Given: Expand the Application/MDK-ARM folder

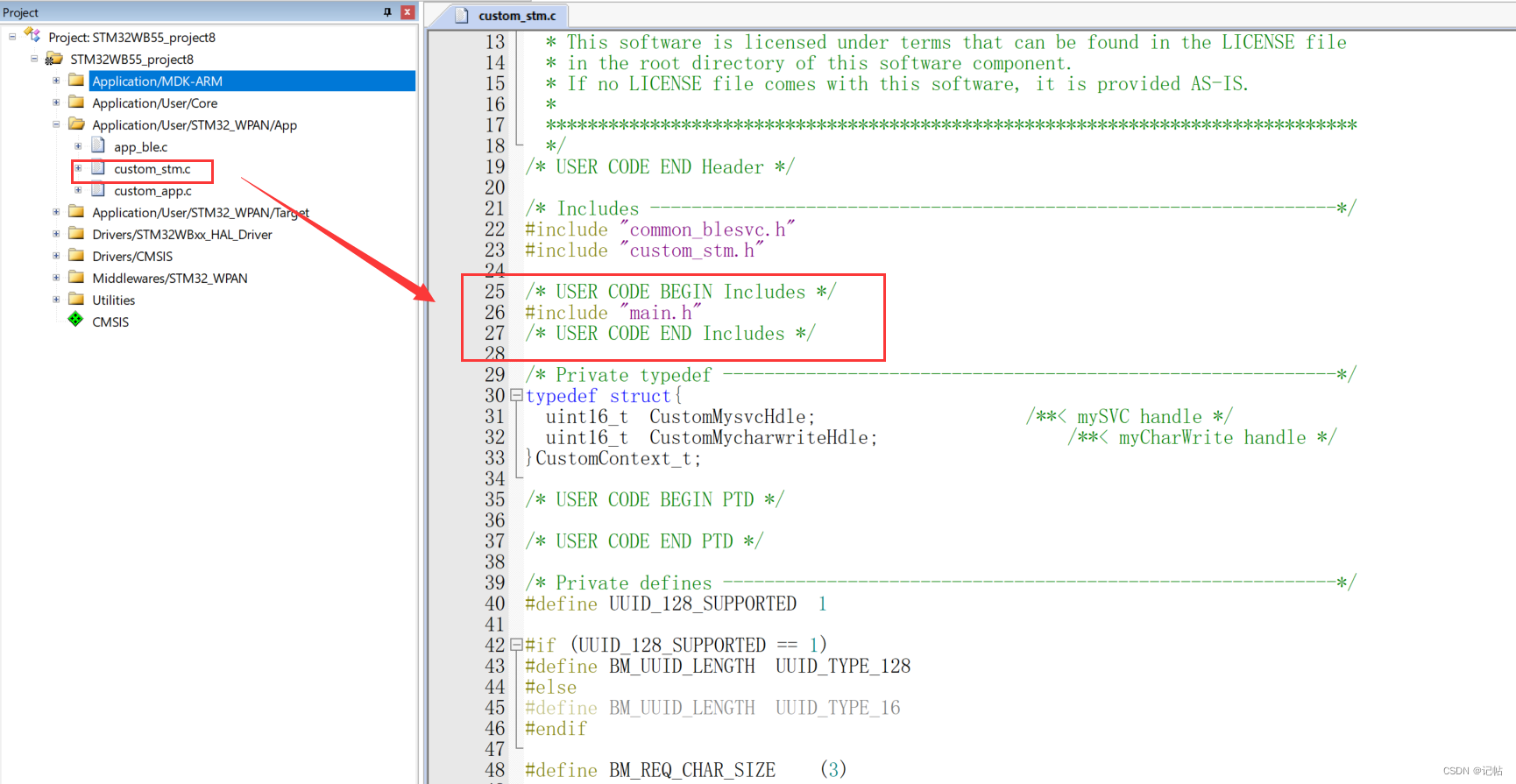Looking at the screenshot, I should [x=56, y=81].
